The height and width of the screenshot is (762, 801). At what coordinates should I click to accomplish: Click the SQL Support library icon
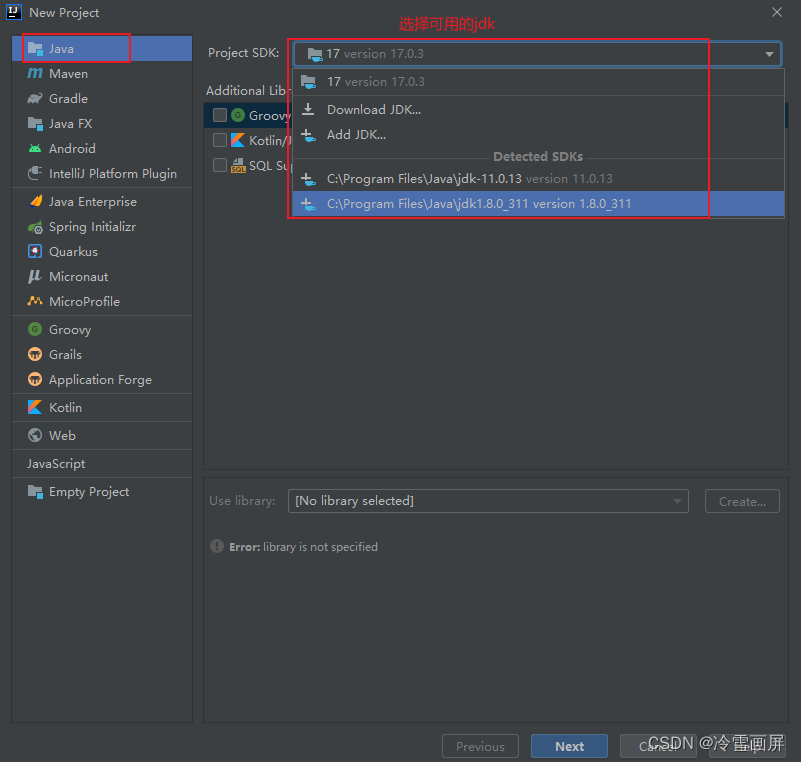(238, 165)
